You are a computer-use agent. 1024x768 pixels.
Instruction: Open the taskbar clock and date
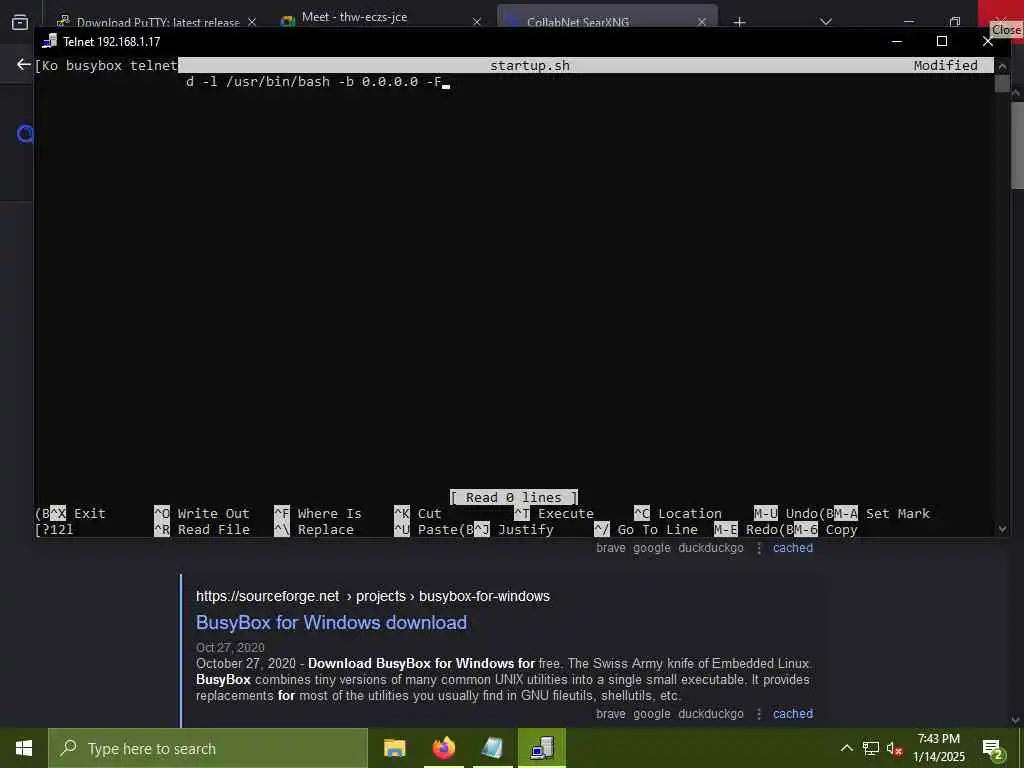point(938,748)
